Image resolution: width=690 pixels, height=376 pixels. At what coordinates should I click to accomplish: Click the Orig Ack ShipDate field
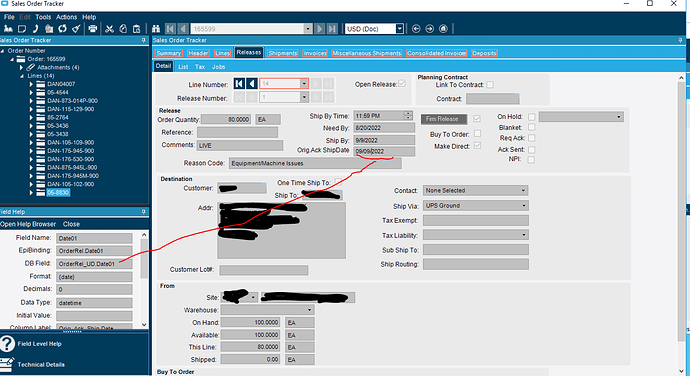tap(384, 151)
